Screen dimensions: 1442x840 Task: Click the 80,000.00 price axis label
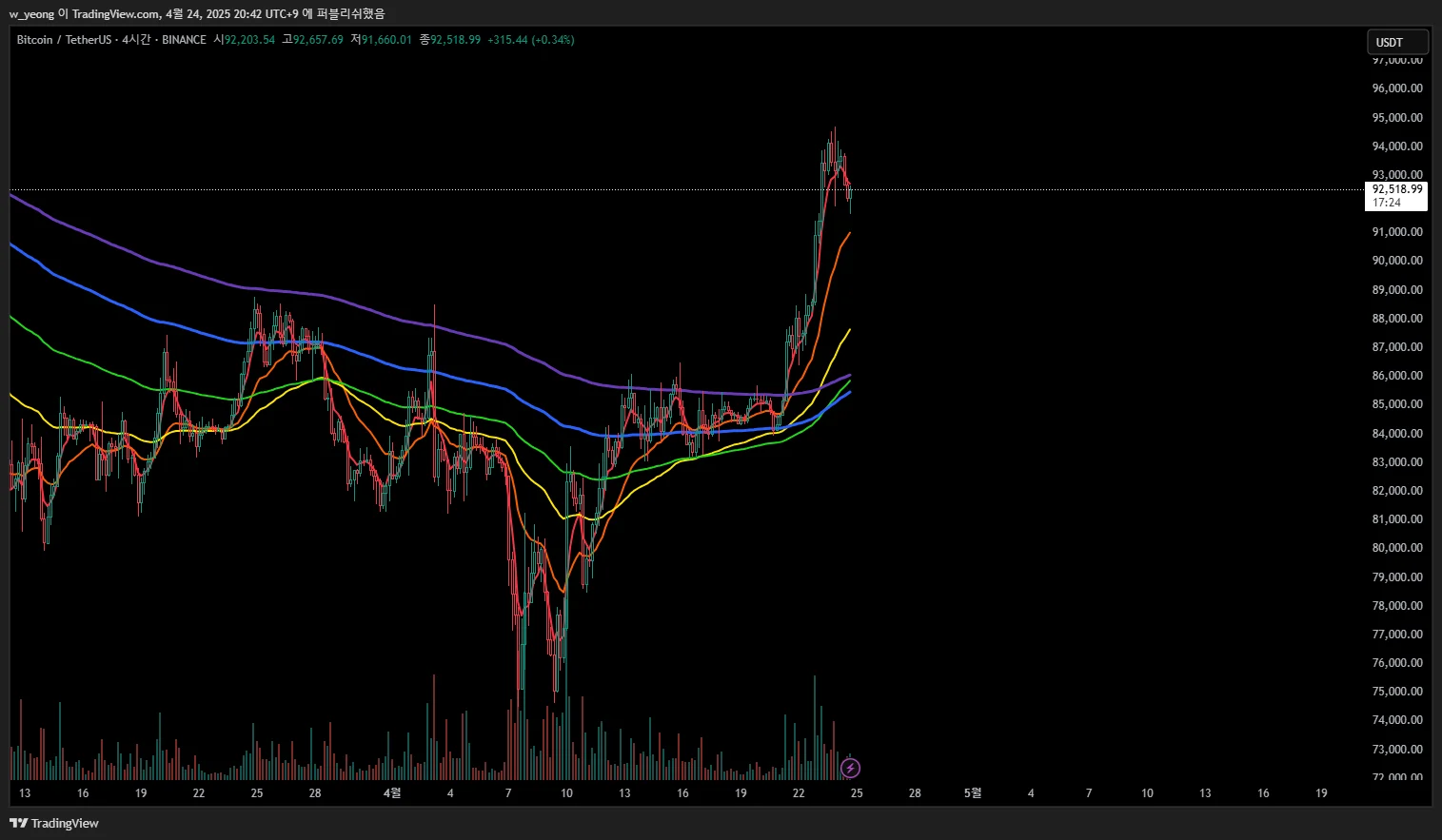click(x=1396, y=548)
